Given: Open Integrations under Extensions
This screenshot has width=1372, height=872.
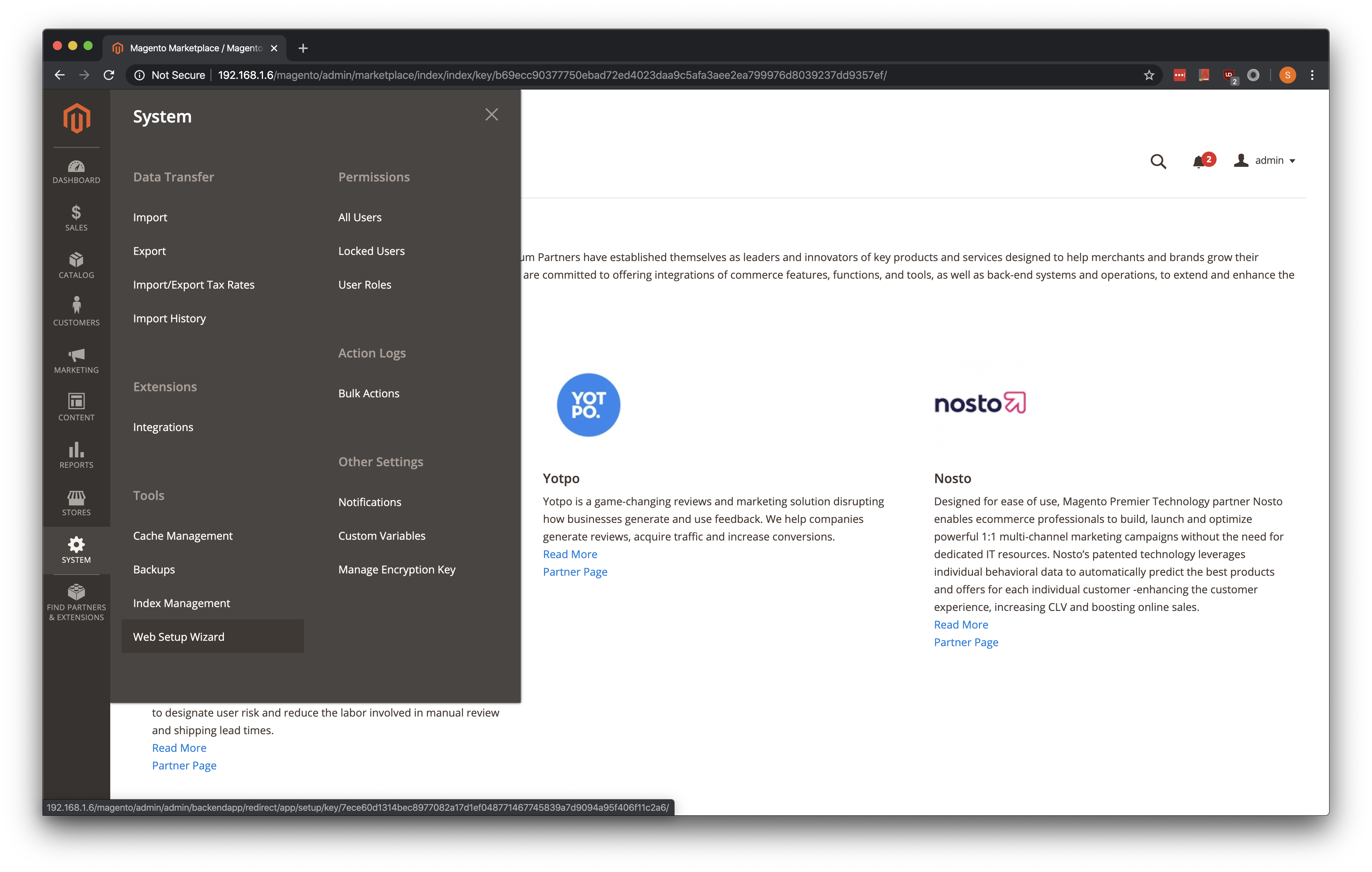Looking at the screenshot, I should click(163, 426).
